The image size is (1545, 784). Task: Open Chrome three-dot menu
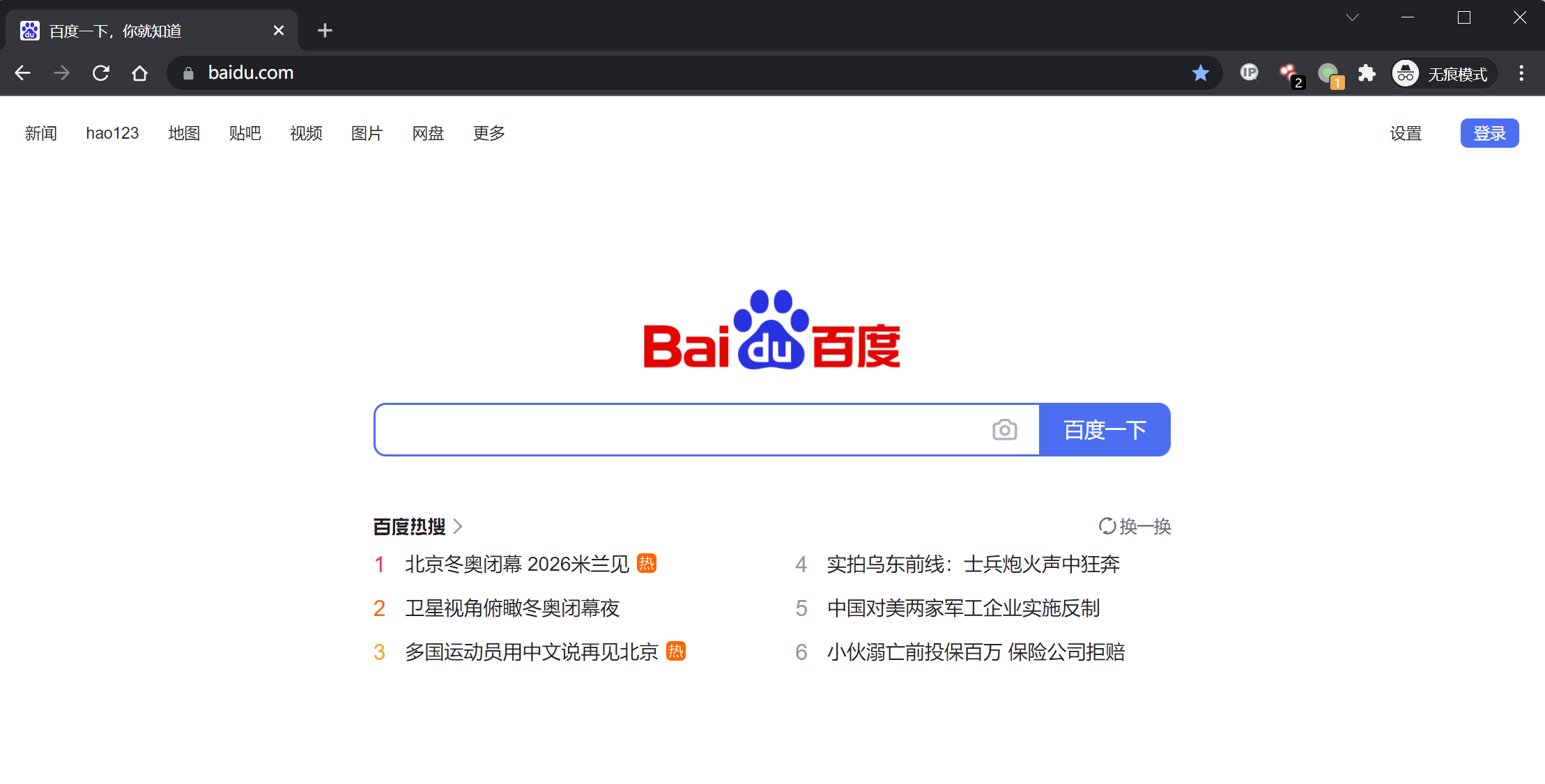1521,73
